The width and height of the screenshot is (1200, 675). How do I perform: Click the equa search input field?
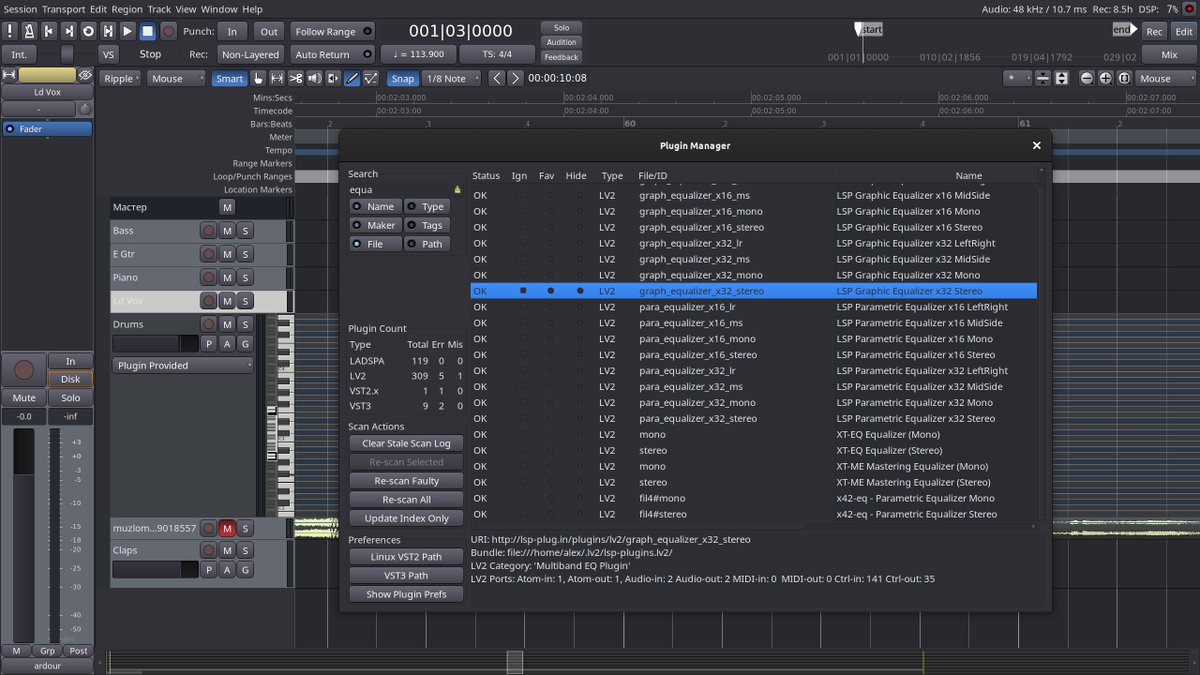tap(406, 189)
